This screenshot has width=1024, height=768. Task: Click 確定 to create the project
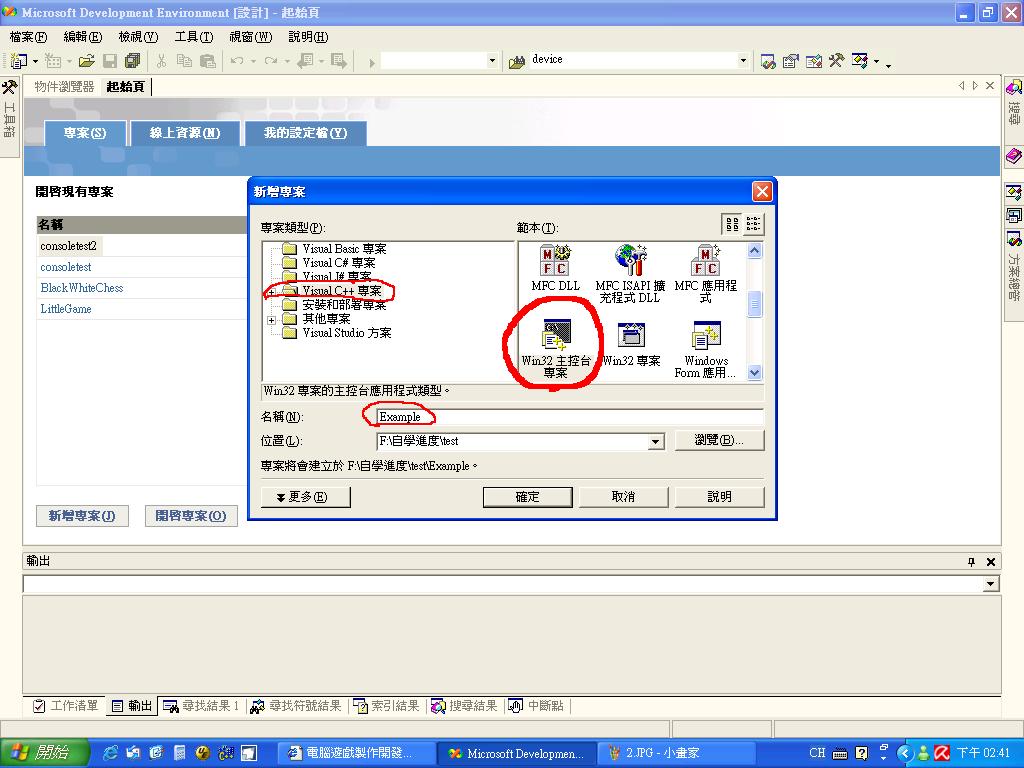pyautogui.click(x=528, y=497)
